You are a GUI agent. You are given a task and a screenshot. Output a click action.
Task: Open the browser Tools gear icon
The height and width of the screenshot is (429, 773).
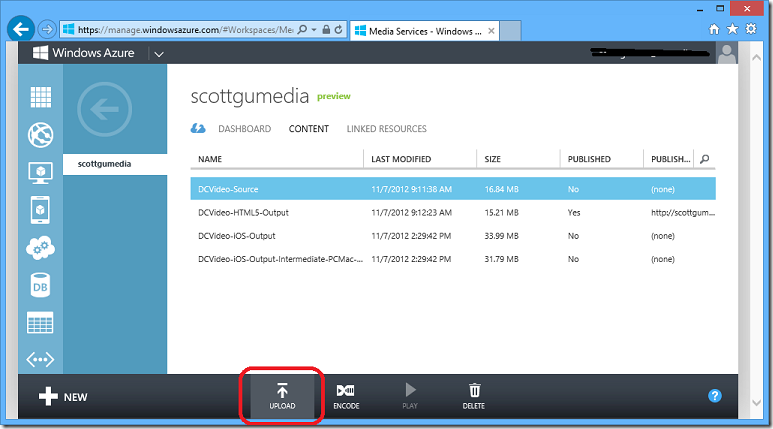[751, 29]
